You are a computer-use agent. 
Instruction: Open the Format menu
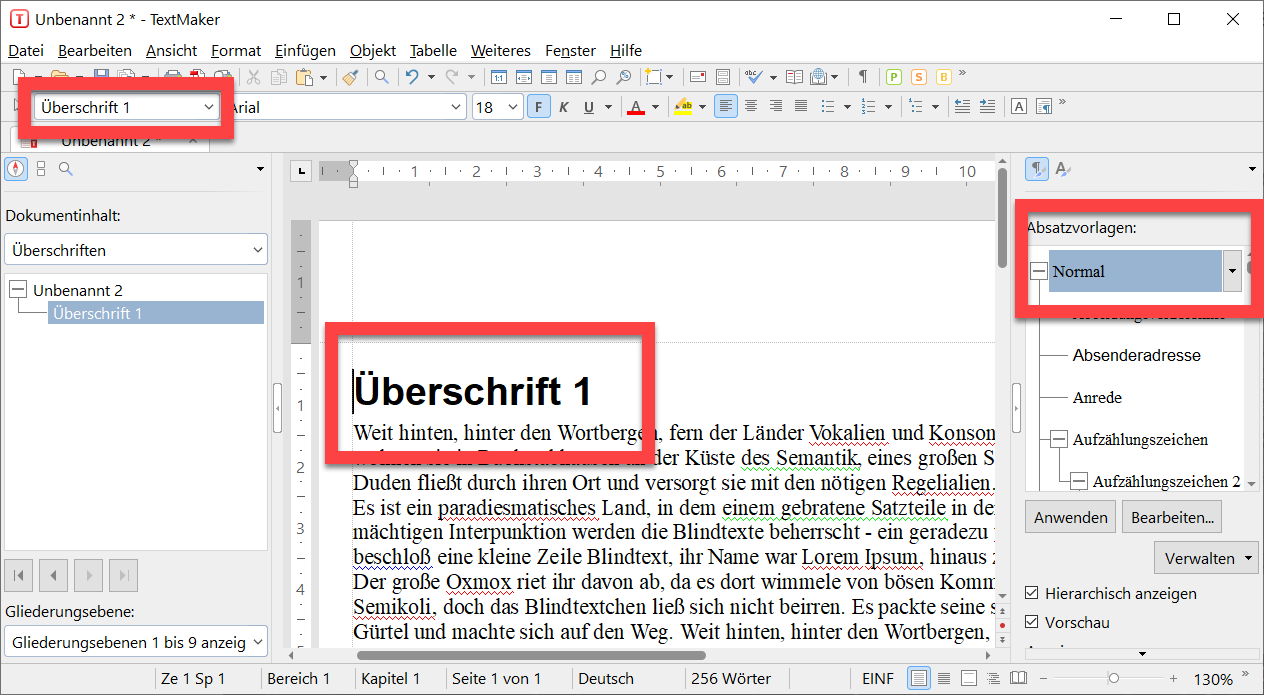click(x=236, y=50)
